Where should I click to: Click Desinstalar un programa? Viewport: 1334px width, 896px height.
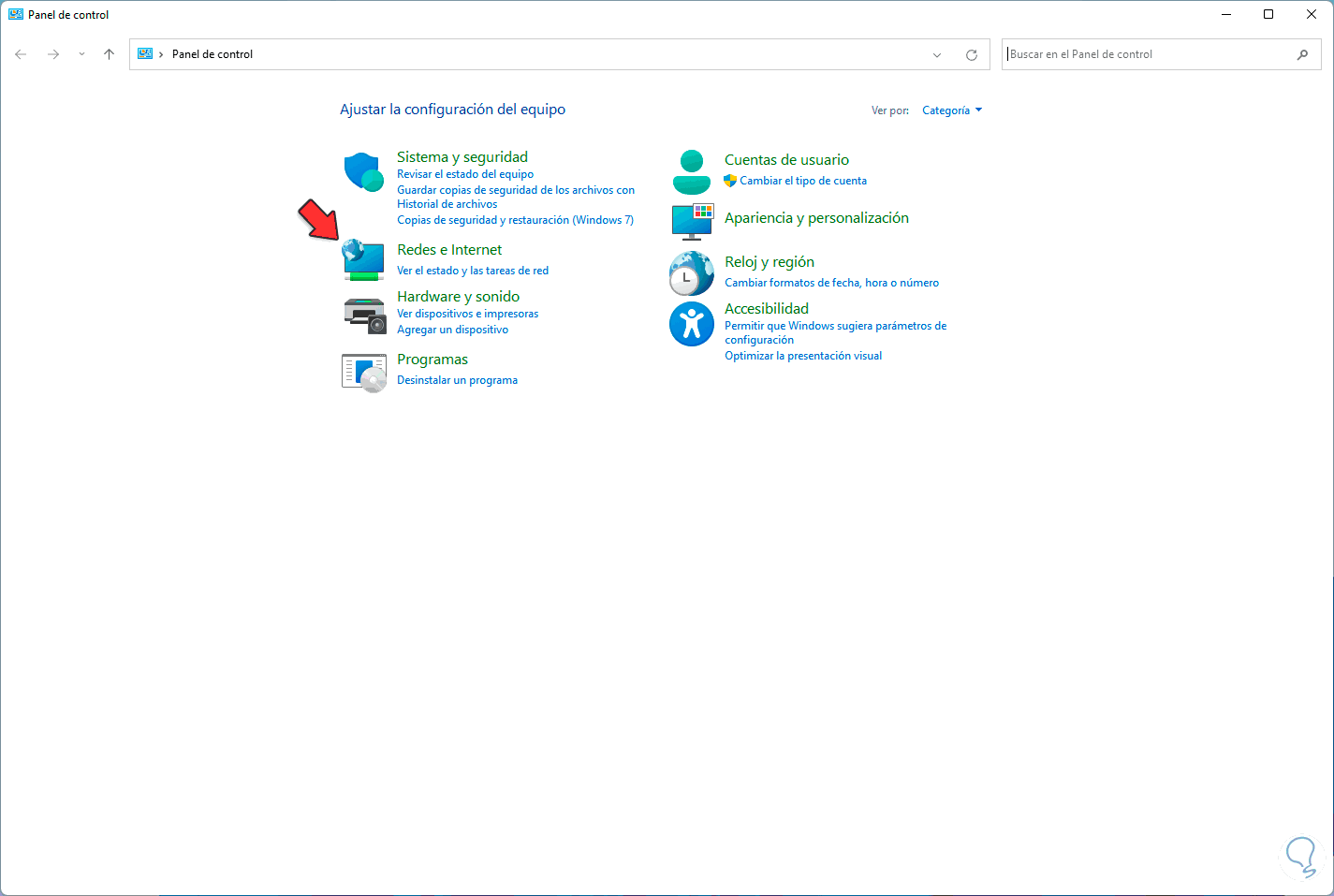457,380
